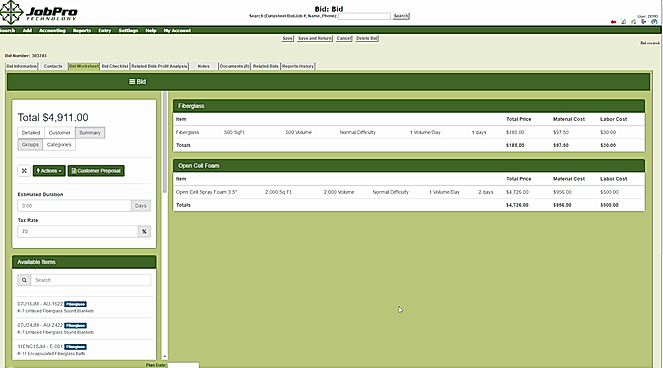Screen dimensions: 663x368
Task: Click the JobPro Technology logo
Action: 39,12
